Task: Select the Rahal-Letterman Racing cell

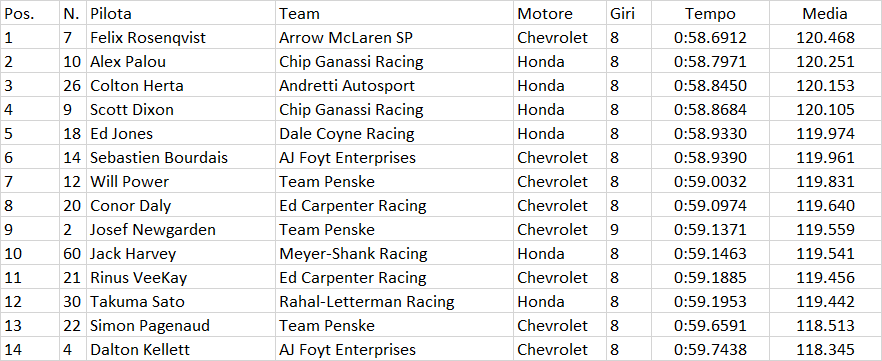Action: pos(395,301)
